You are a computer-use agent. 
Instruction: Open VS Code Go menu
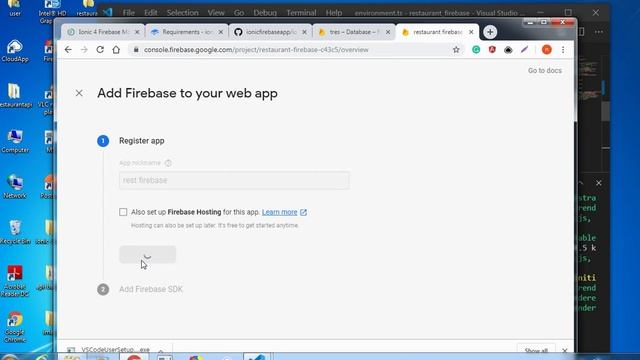click(239, 13)
